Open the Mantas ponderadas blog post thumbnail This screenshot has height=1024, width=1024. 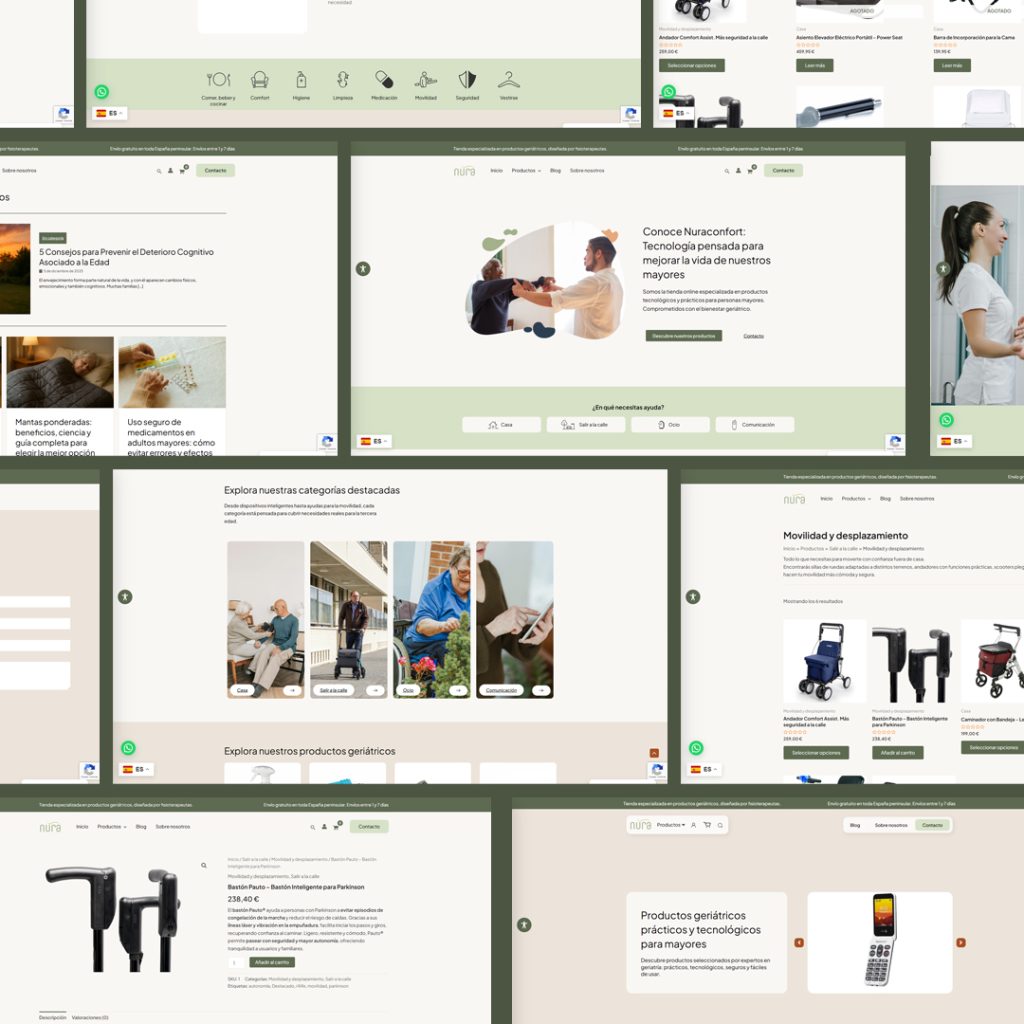point(60,372)
